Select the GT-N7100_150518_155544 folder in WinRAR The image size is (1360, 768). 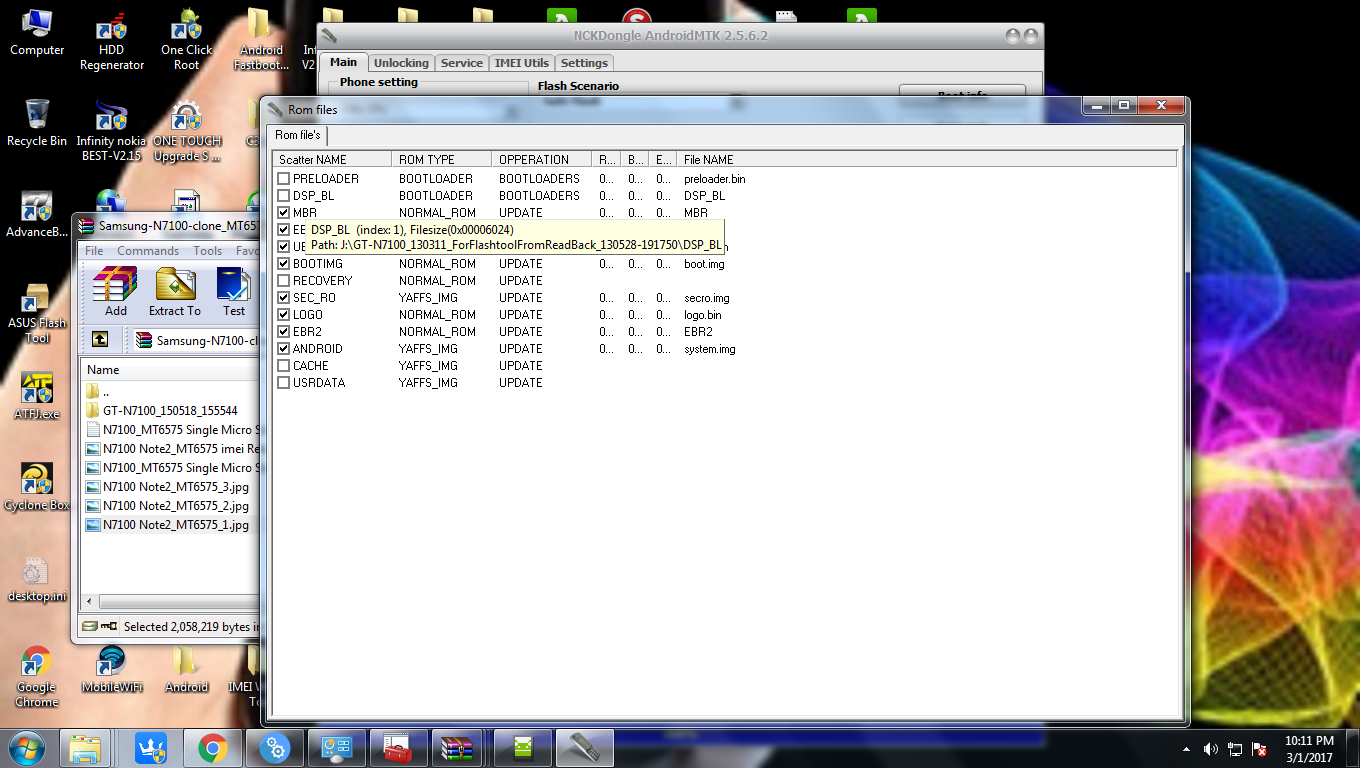170,411
